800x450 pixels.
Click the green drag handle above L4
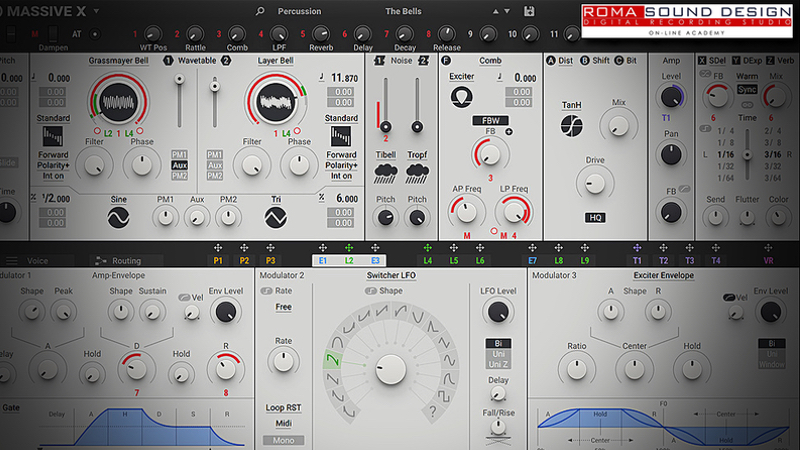coord(428,248)
